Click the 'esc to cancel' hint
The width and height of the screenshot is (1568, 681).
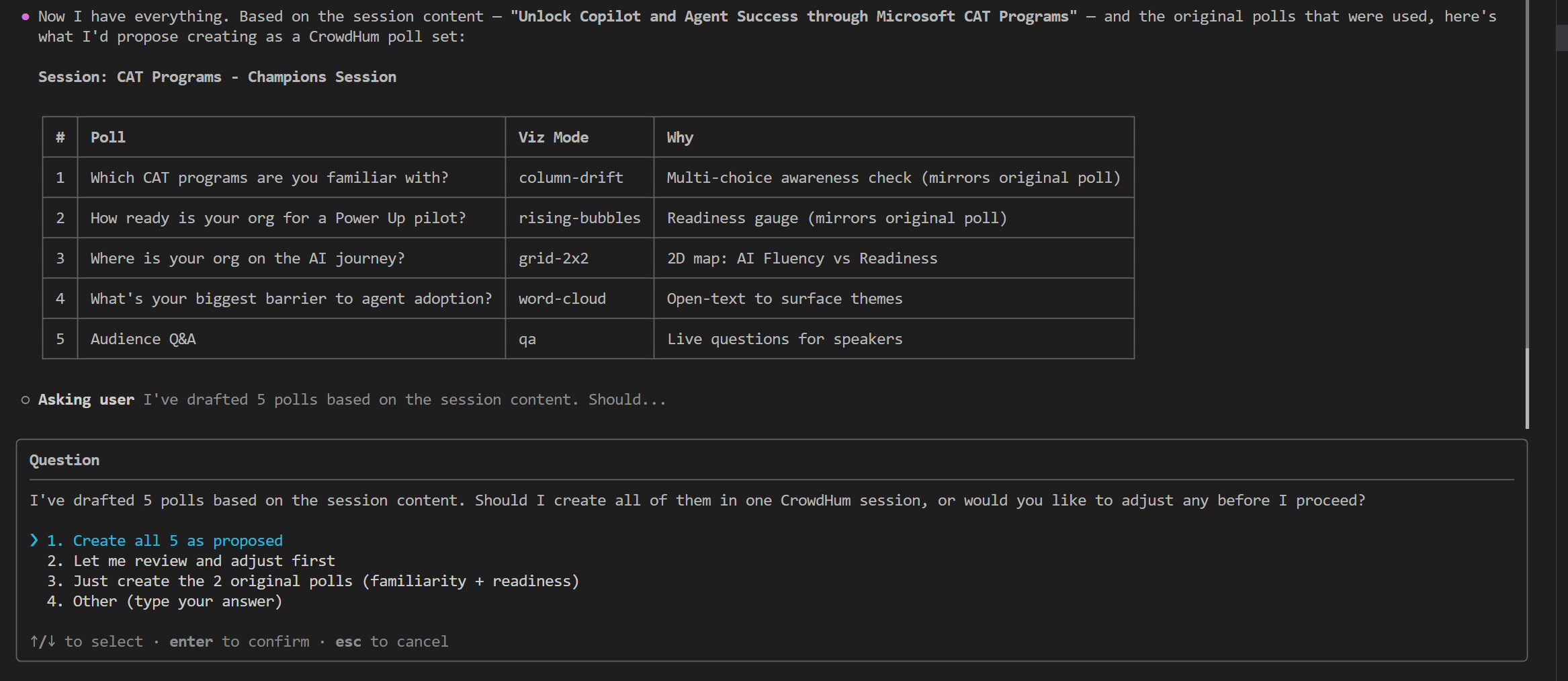(x=392, y=641)
